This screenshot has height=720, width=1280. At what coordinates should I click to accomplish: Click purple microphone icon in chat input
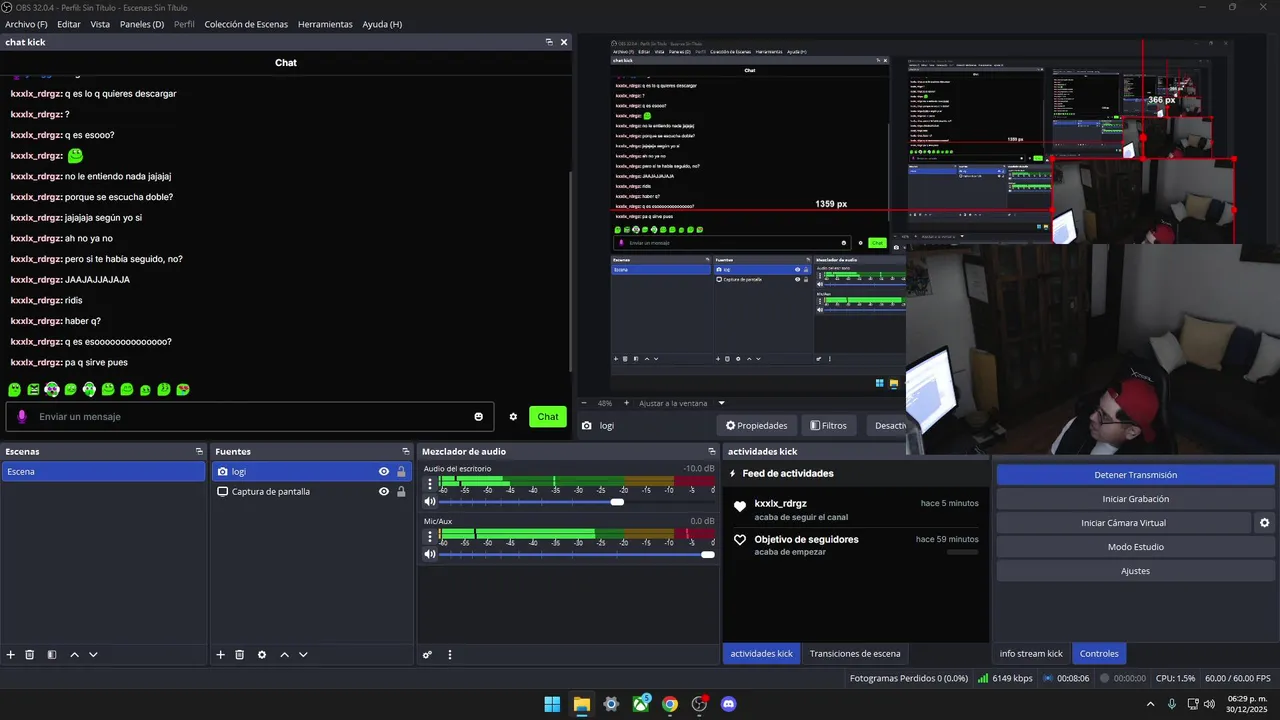pos(22,417)
